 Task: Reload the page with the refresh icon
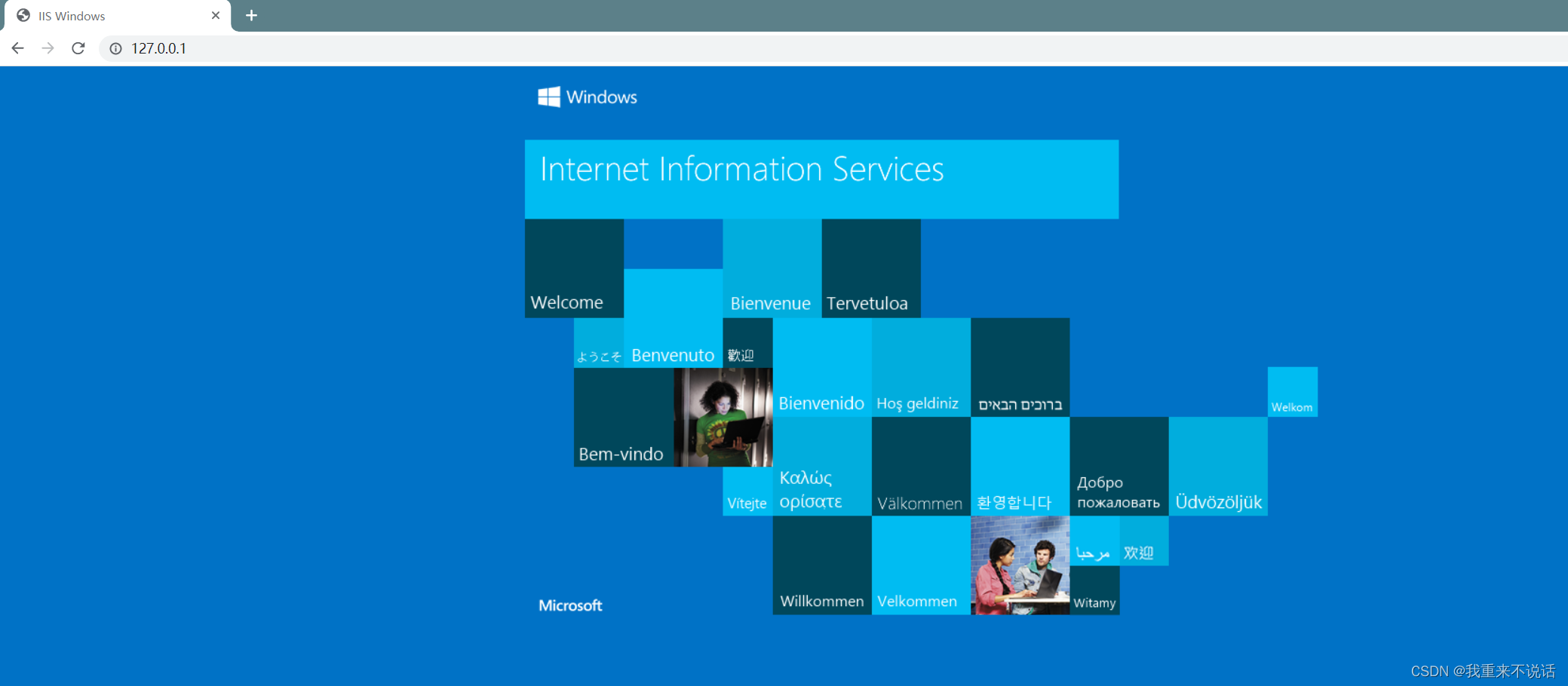click(78, 48)
